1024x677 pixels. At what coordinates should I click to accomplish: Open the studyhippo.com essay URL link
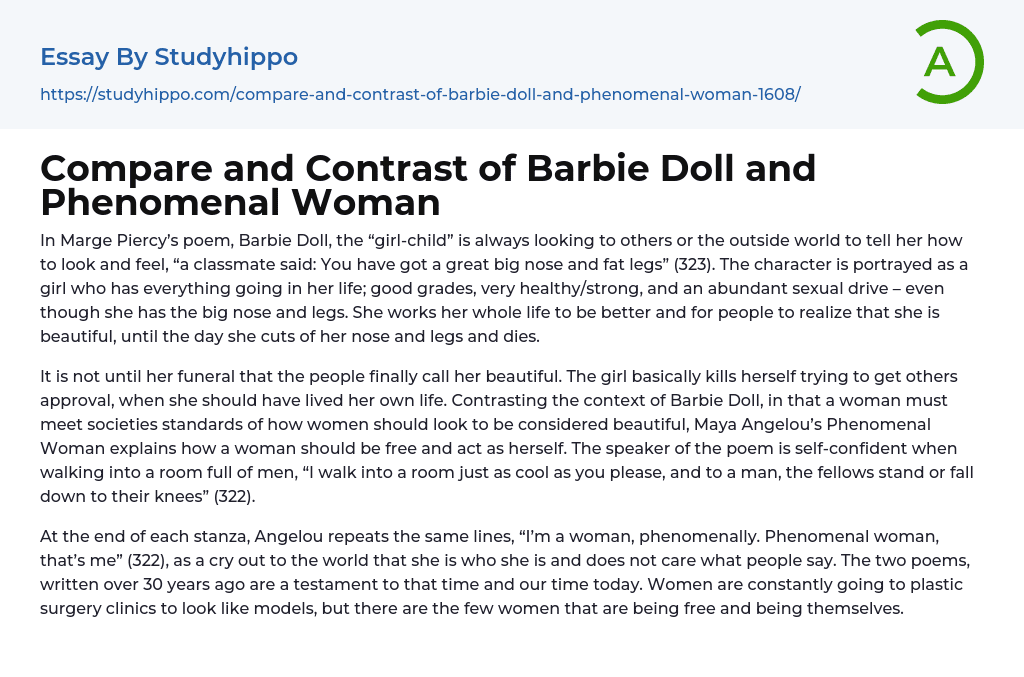(x=420, y=94)
